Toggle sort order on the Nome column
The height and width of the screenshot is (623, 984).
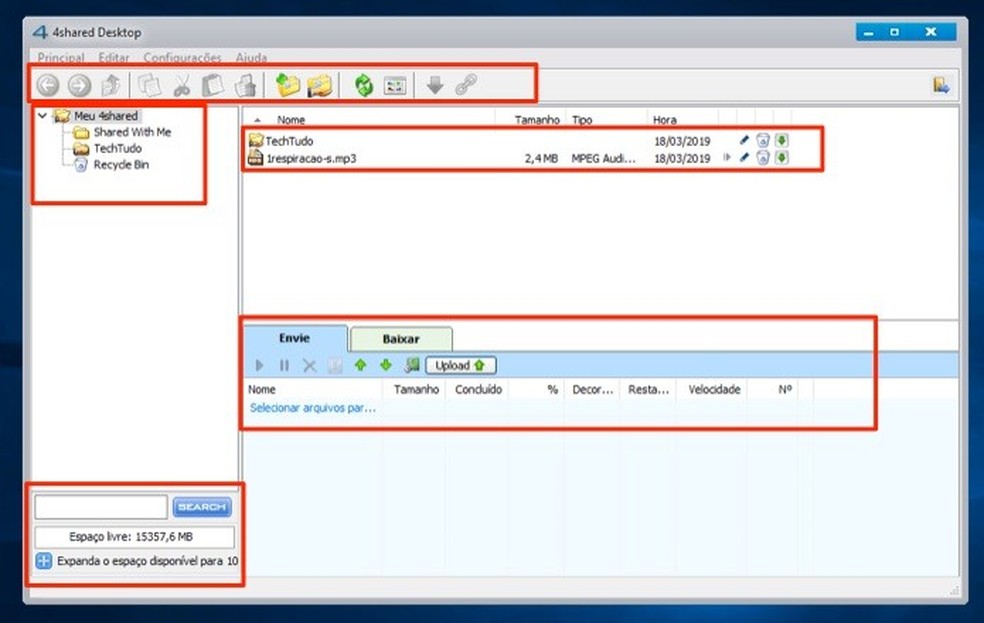[x=291, y=119]
